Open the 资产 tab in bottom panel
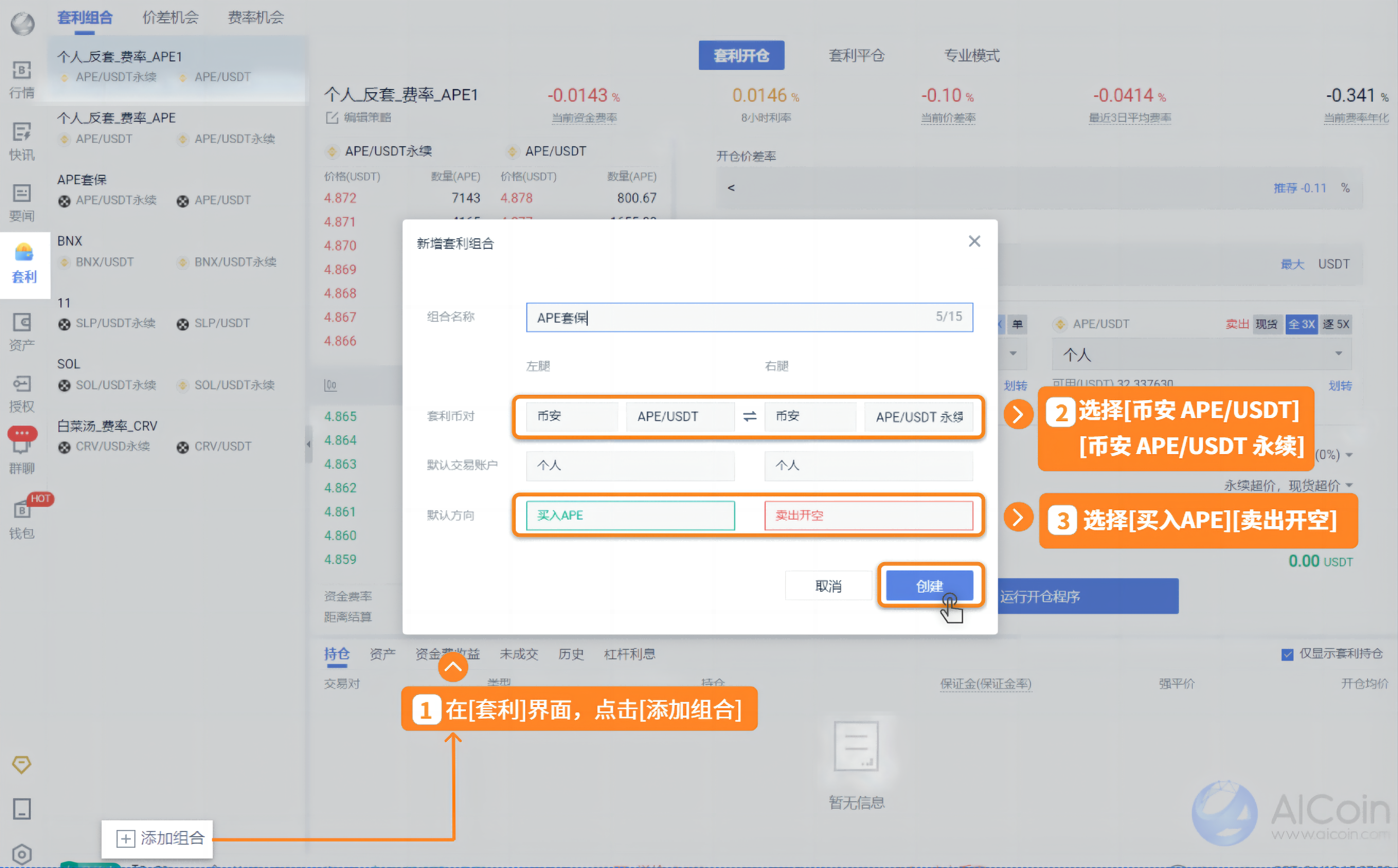Image resolution: width=1398 pixels, height=868 pixels. pyautogui.click(x=382, y=654)
